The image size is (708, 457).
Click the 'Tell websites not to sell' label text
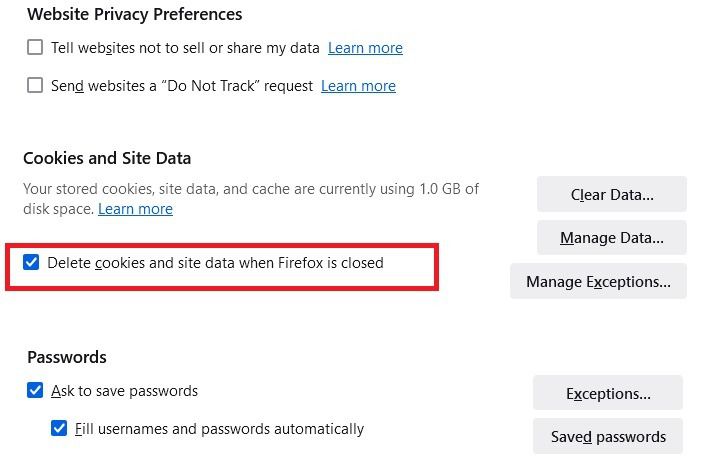click(185, 48)
